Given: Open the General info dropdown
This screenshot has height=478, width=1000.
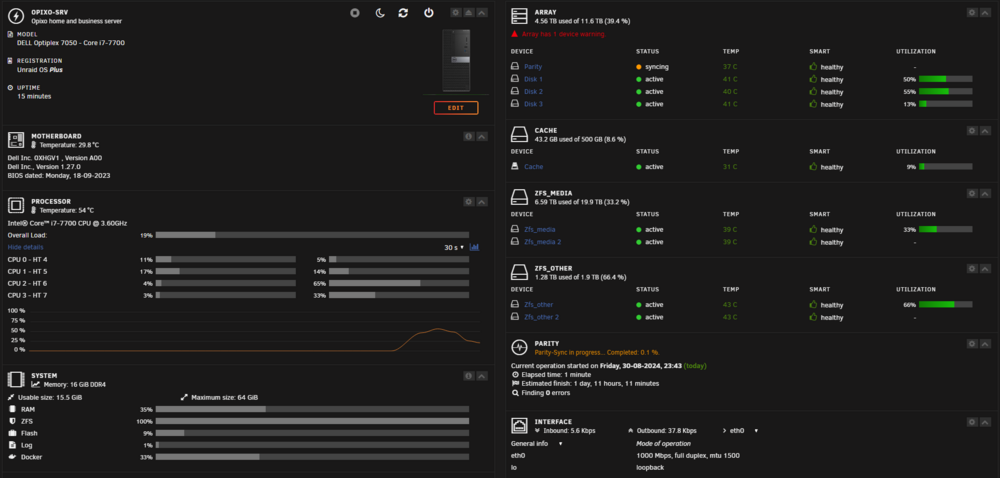Looking at the screenshot, I should pyautogui.click(x=537, y=443).
